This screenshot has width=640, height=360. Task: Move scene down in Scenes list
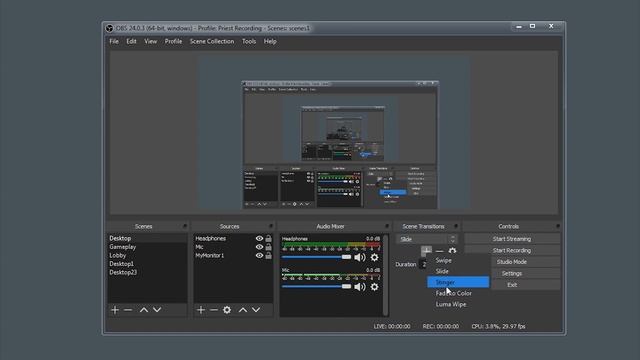[157, 310]
